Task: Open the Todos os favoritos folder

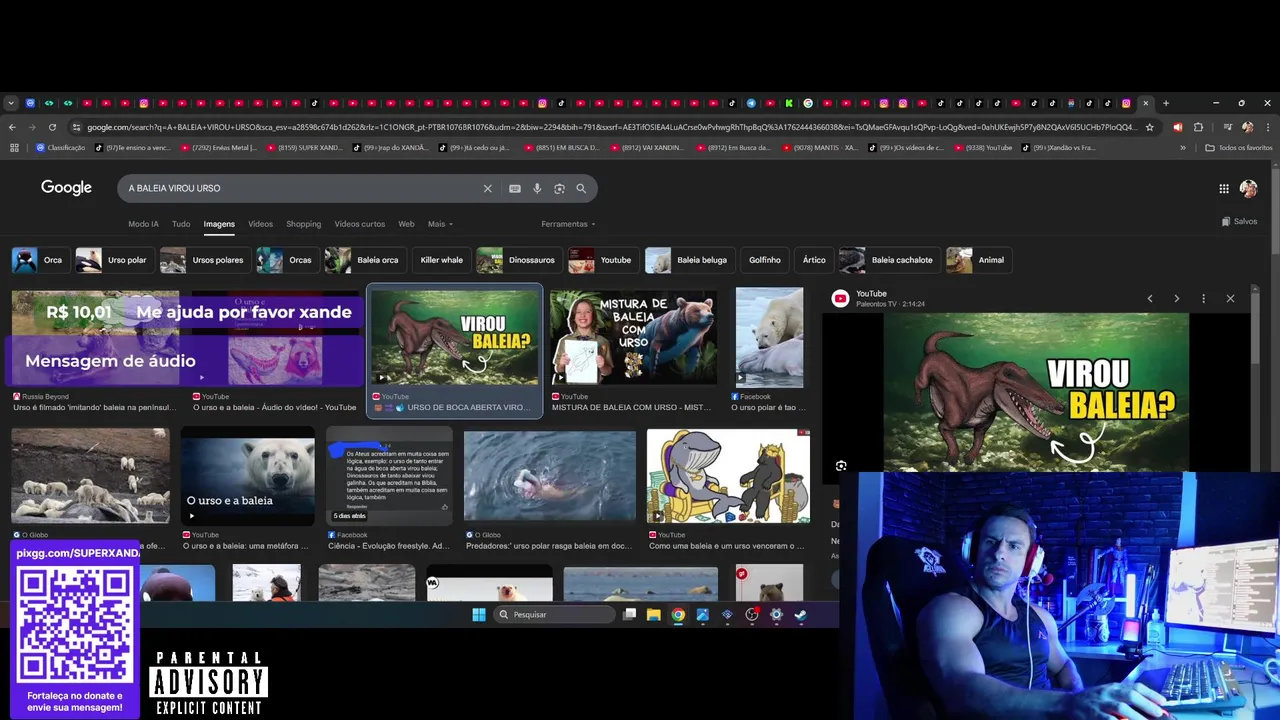Action: point(1239,148)
